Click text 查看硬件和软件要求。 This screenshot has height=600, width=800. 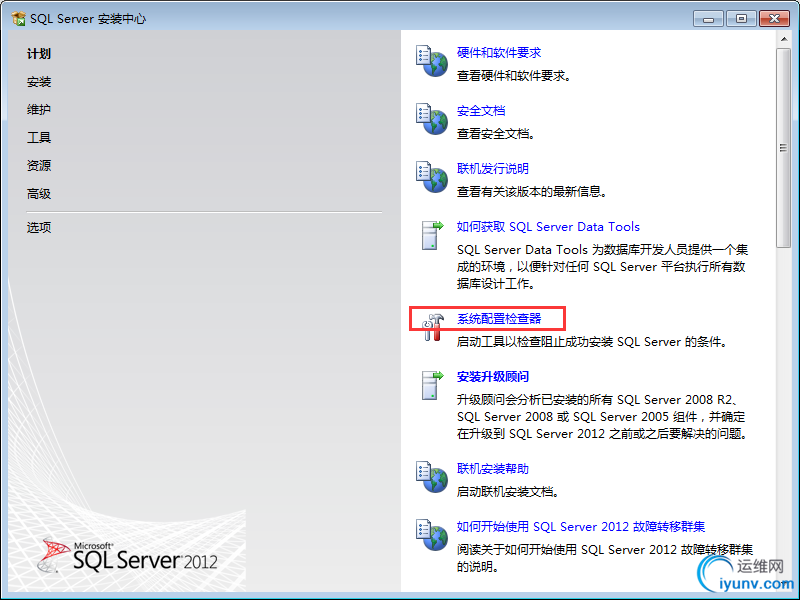(x=514, y=76)
